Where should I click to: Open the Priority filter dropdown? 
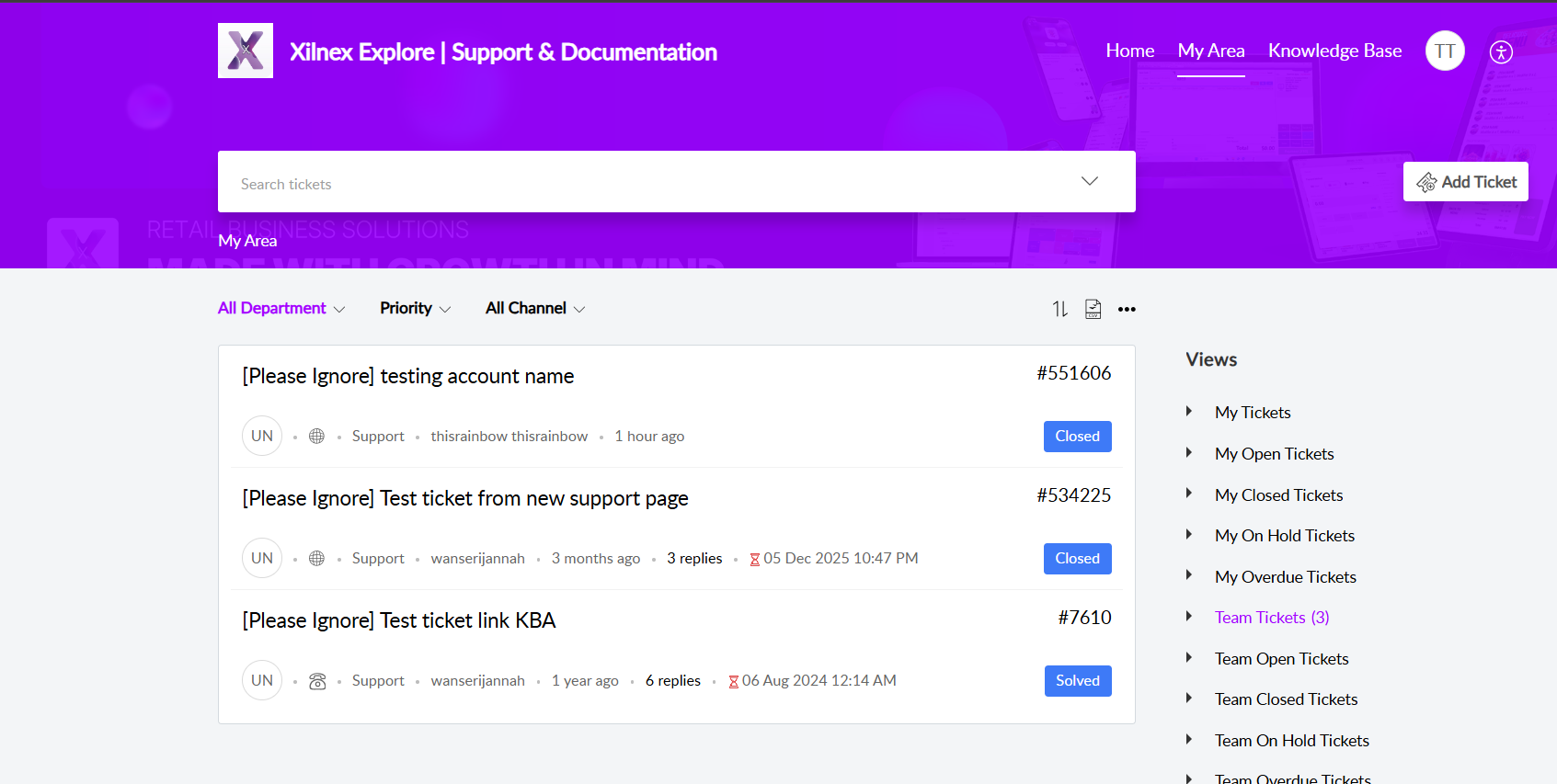[415, 309]
